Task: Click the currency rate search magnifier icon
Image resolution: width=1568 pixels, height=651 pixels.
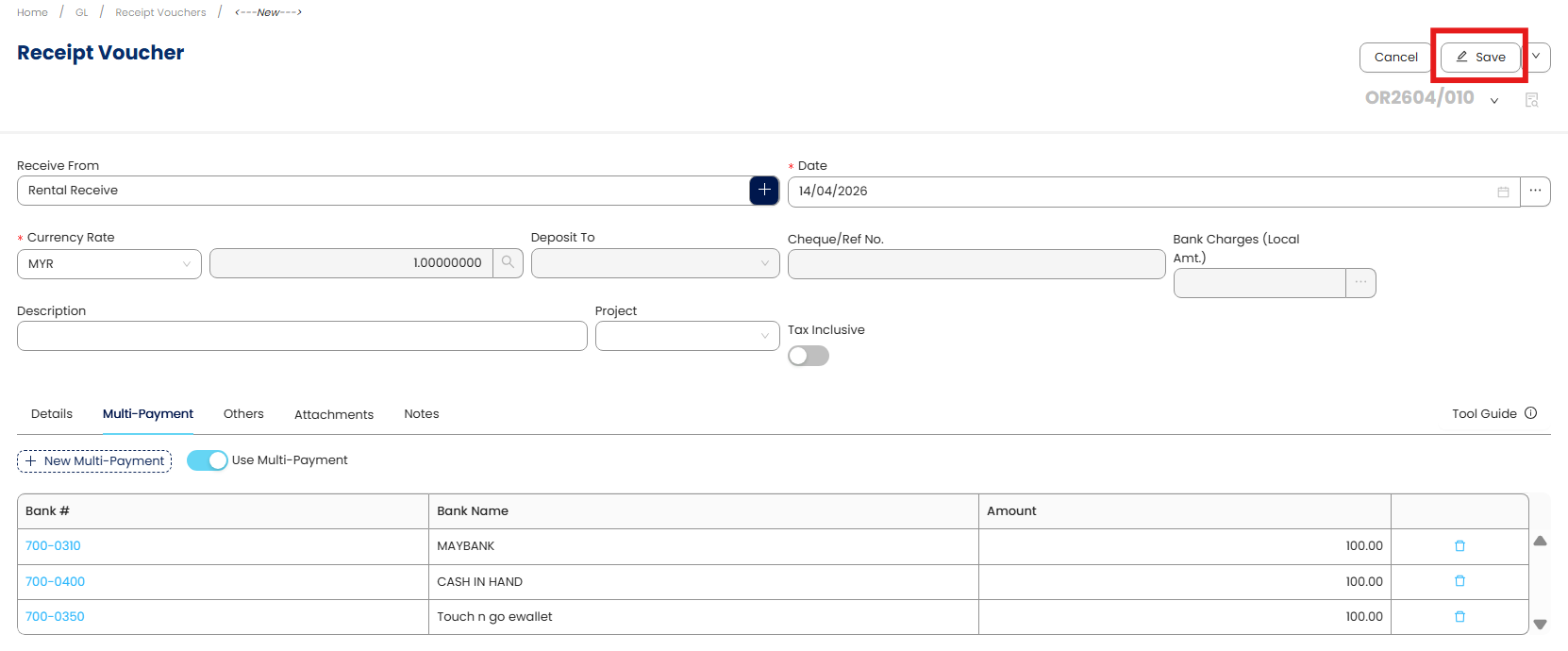Action: click(x=508, y=263)
